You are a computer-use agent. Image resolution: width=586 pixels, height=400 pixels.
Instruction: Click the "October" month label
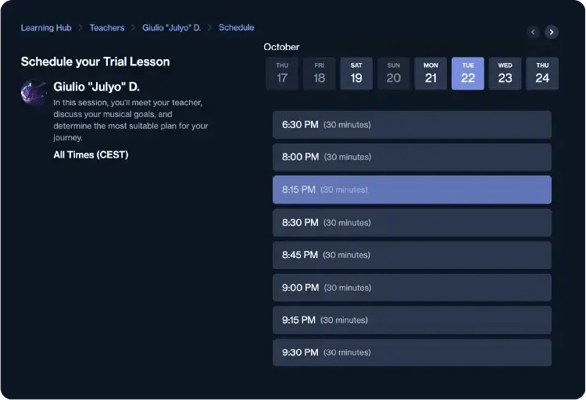[x=281, y=47]
